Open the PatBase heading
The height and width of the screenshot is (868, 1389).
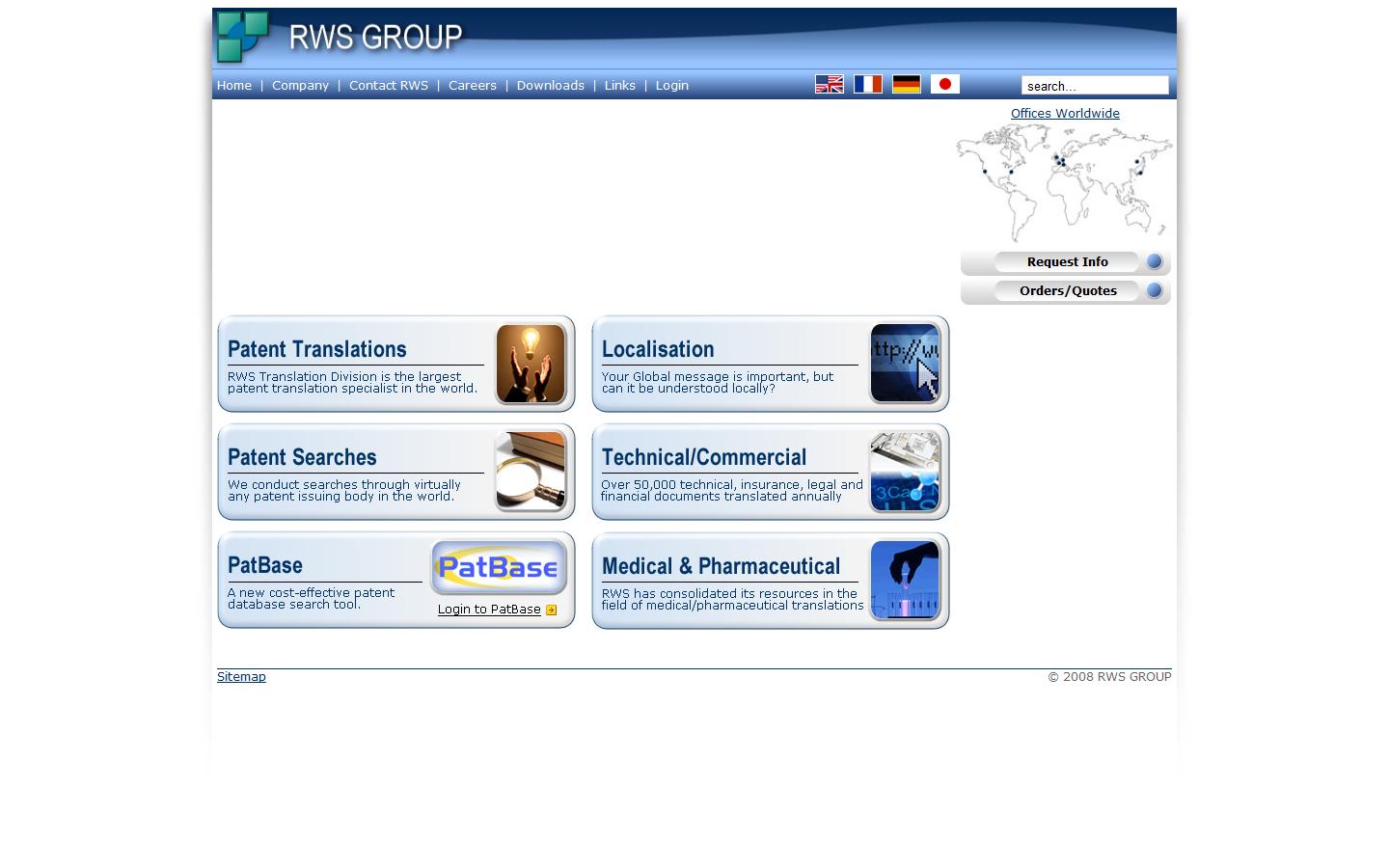pos(265,565)
